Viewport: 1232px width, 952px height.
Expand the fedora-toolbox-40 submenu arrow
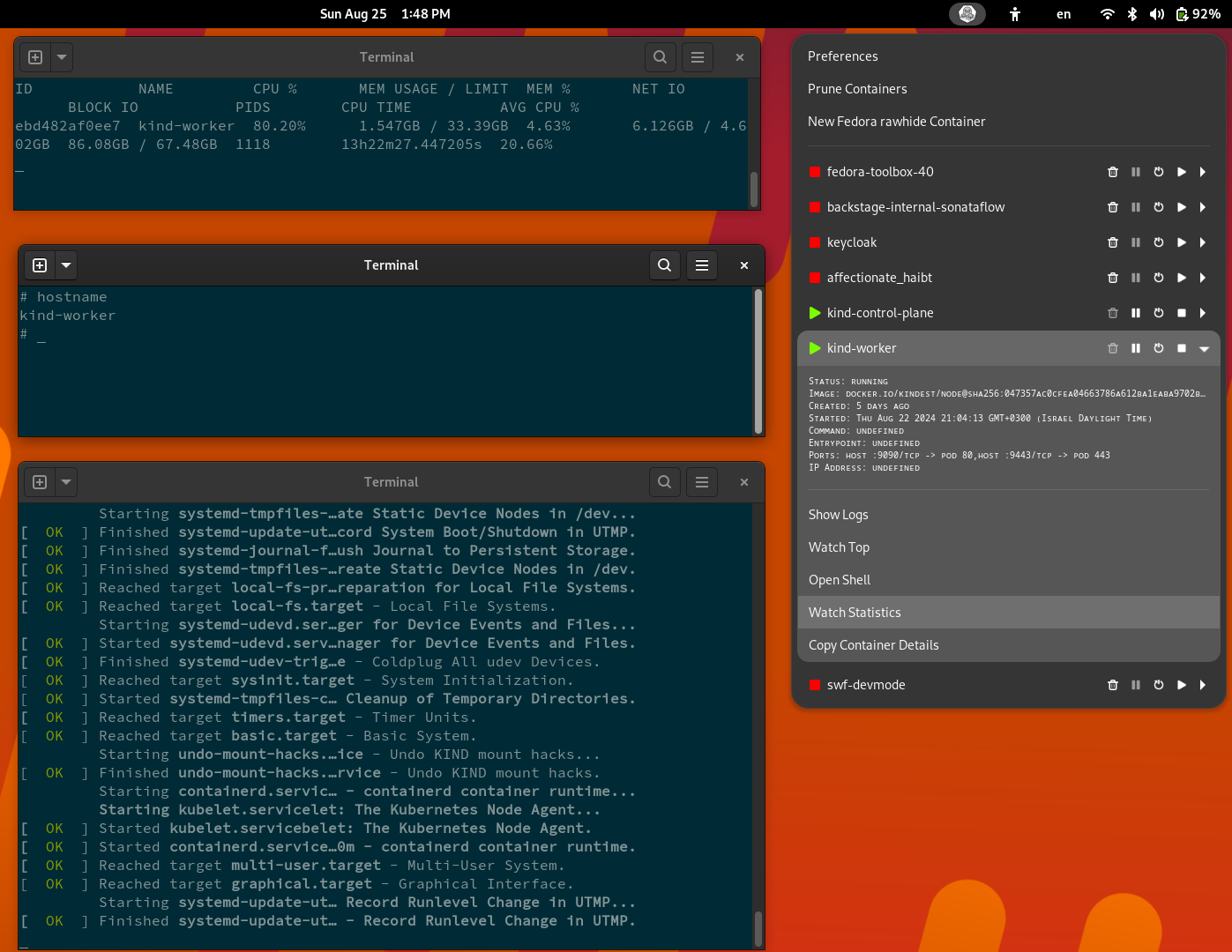coord(1203,172)
